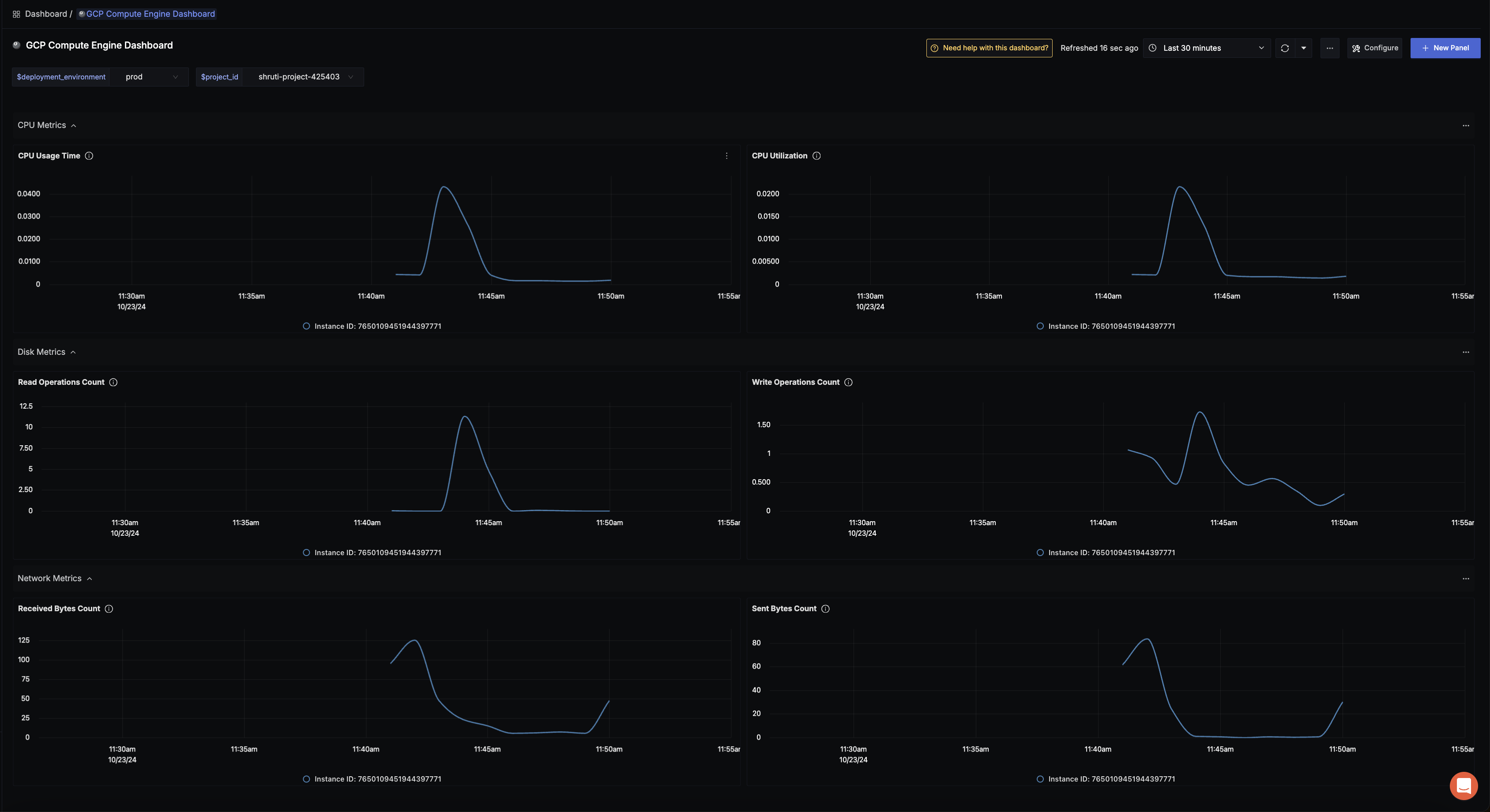Open info icon for CPU Usage Time
Viewport: 1490px width, 812px height.
pyautogui.click(x=89, y=156)
